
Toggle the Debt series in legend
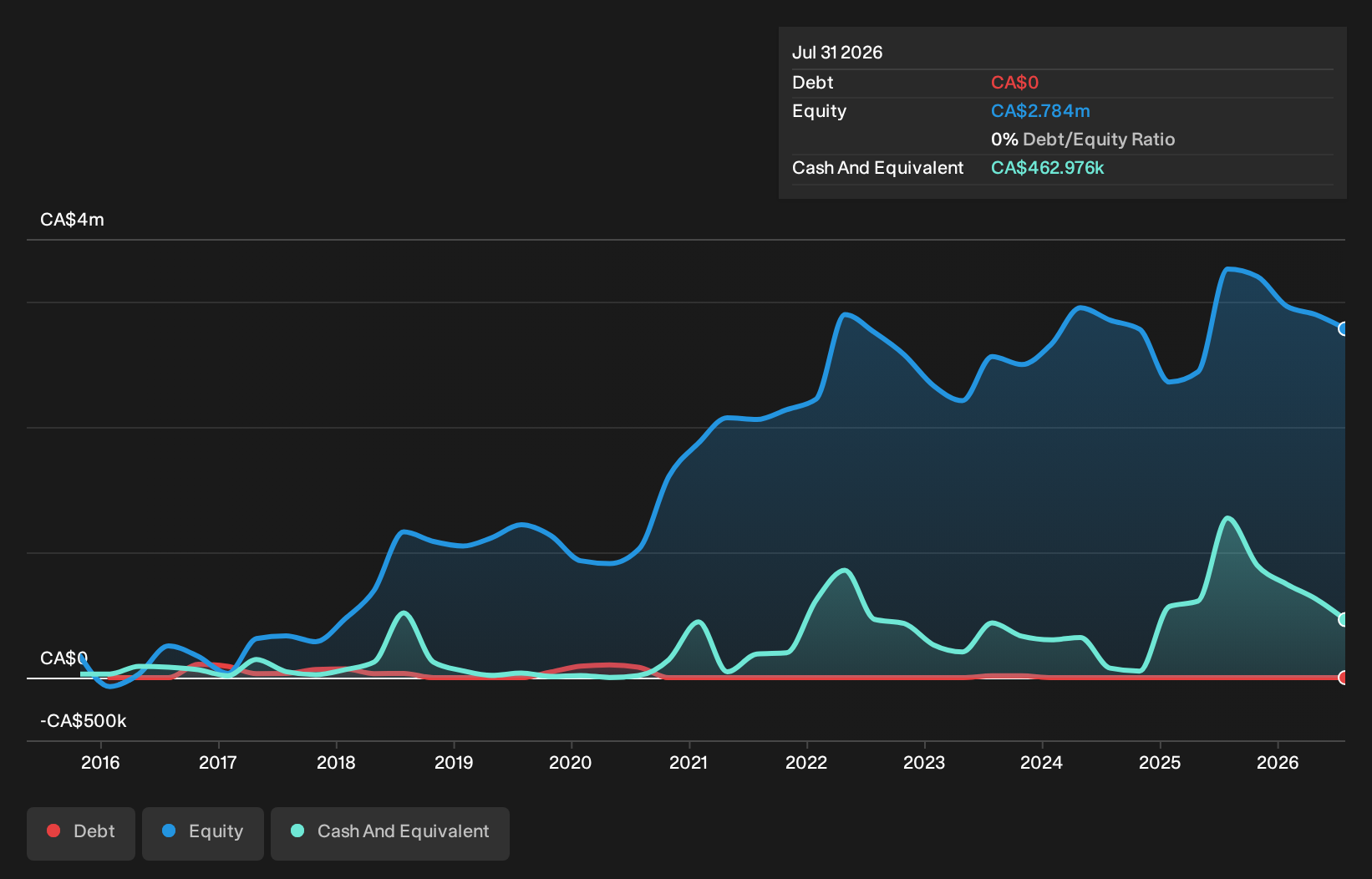[81, 833]
